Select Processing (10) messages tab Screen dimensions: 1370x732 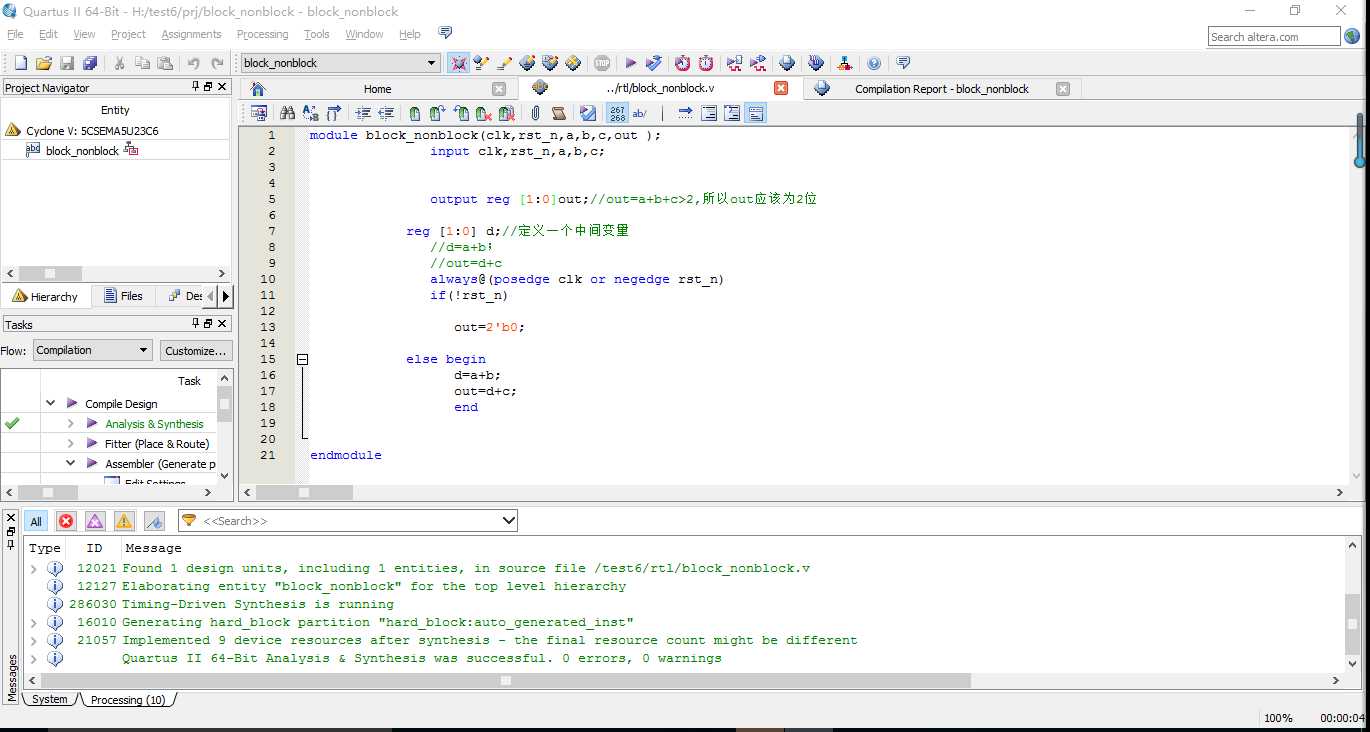point(128,699)
